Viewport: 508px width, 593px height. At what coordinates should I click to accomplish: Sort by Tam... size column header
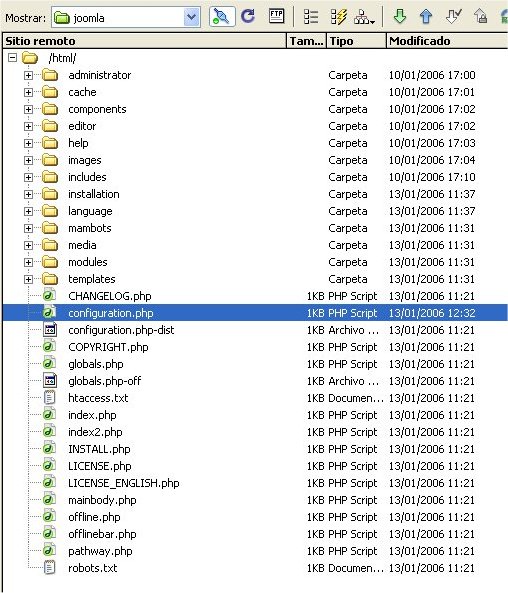[306, 41]
